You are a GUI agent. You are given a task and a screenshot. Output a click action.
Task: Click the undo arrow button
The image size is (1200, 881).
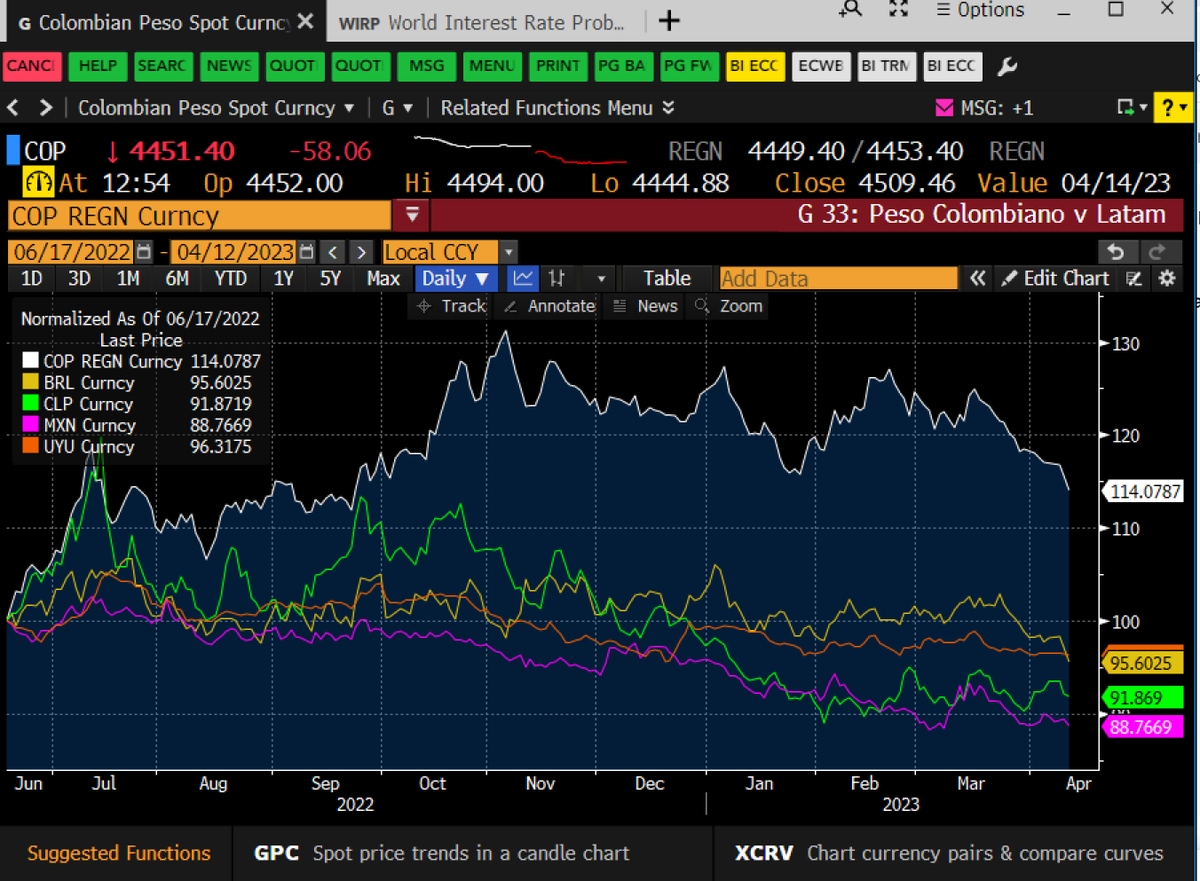point(1119,252)
